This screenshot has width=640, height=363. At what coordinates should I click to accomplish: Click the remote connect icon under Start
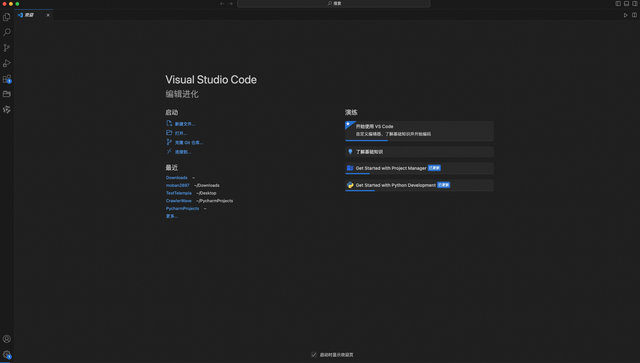[169, 151]
